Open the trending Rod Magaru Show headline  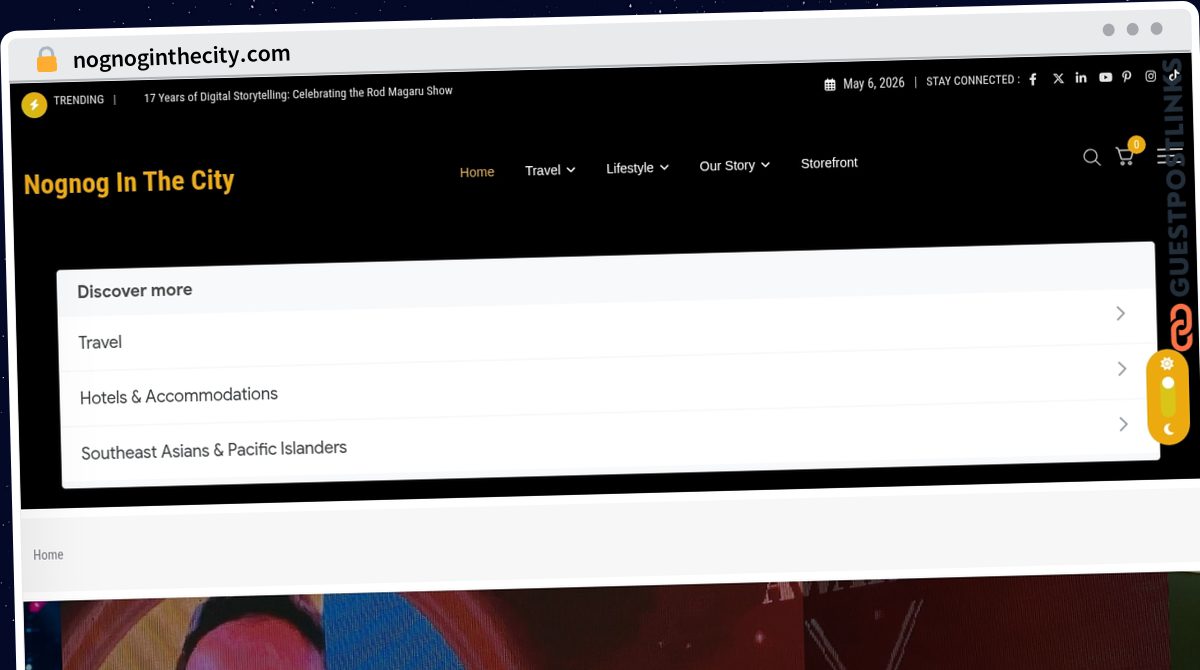pos(298,95)
